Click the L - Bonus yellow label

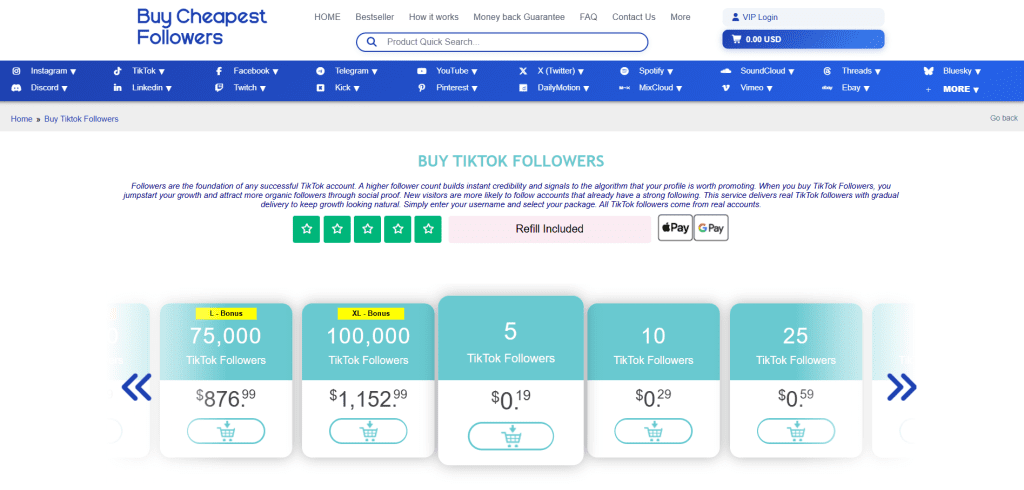click(x=226, y=314)
